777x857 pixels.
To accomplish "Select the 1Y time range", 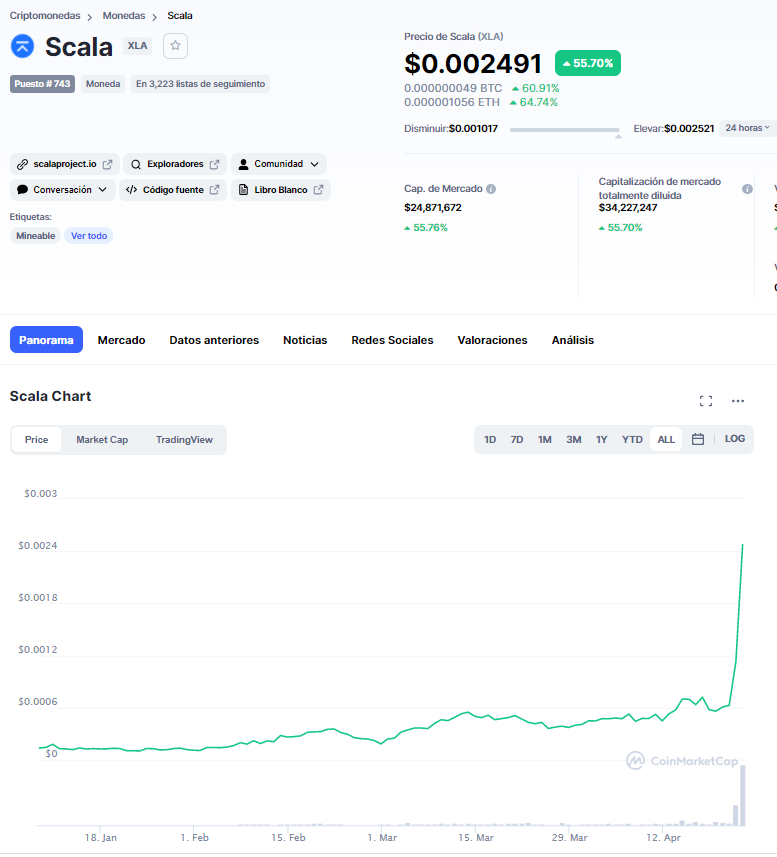I will click(602, 439).
